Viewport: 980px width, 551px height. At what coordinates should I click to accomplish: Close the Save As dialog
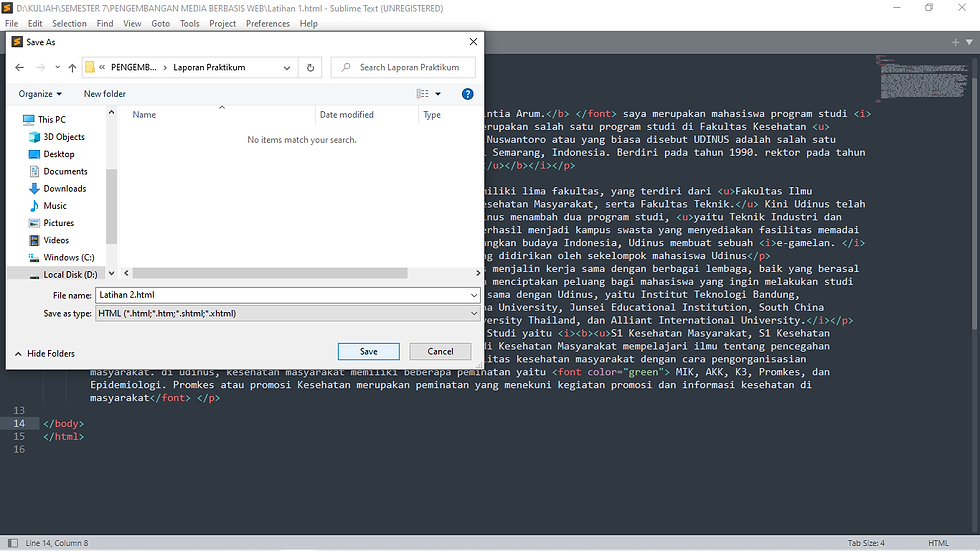[473, 42]
